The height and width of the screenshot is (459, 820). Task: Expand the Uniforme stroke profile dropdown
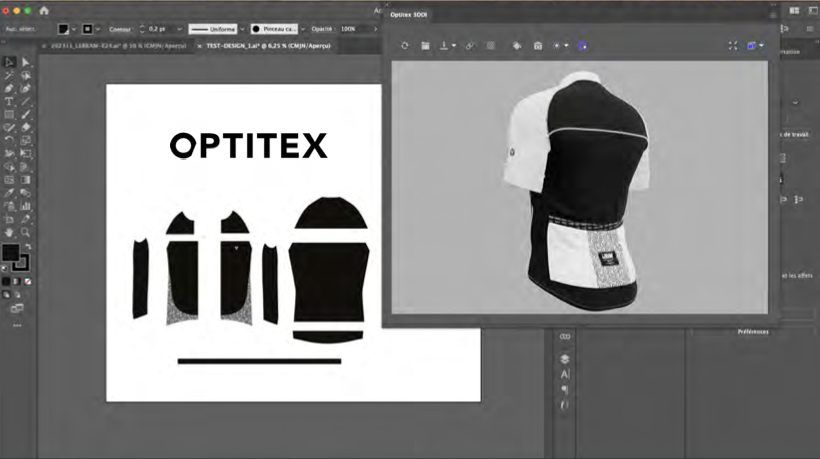click(x=242, y=29)
